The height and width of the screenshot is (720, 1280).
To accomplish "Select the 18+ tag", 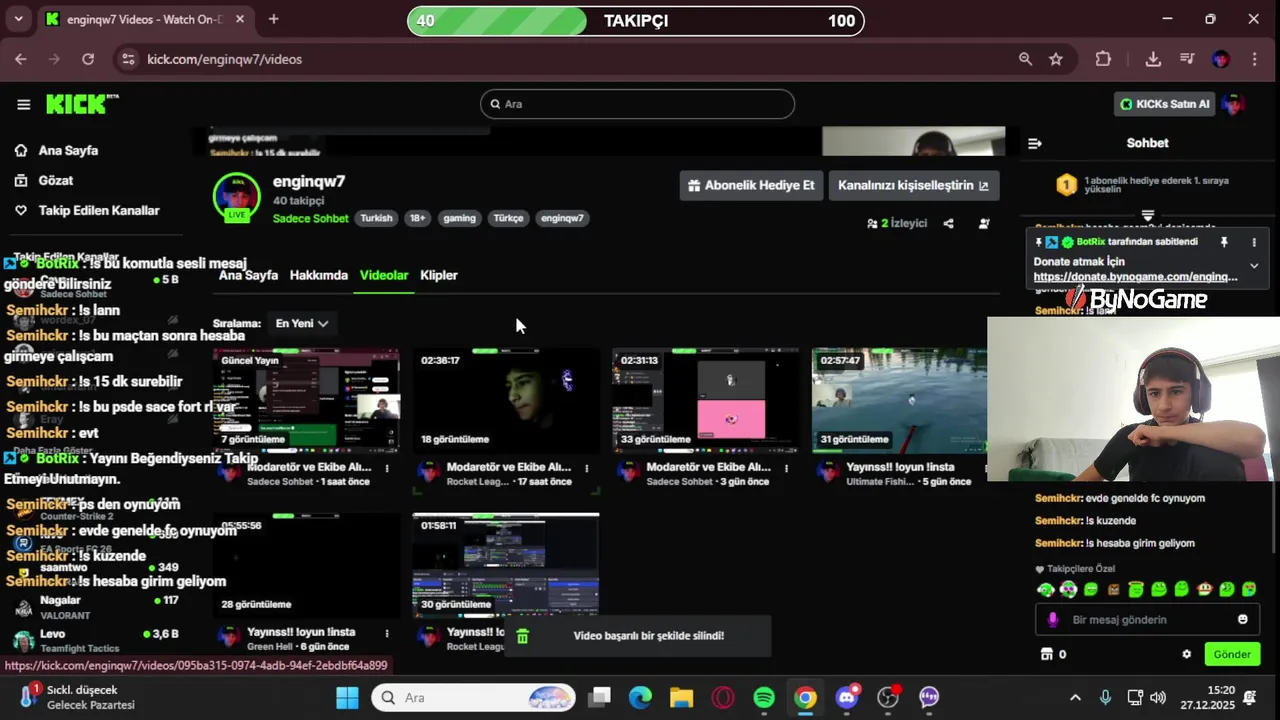I will (x=417, y=218).
